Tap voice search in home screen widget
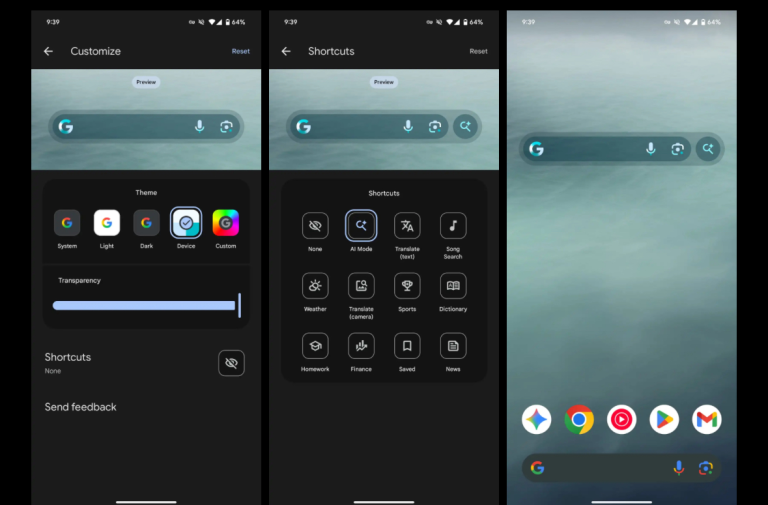Screen dimensions: 768x505 coord(650,148)
